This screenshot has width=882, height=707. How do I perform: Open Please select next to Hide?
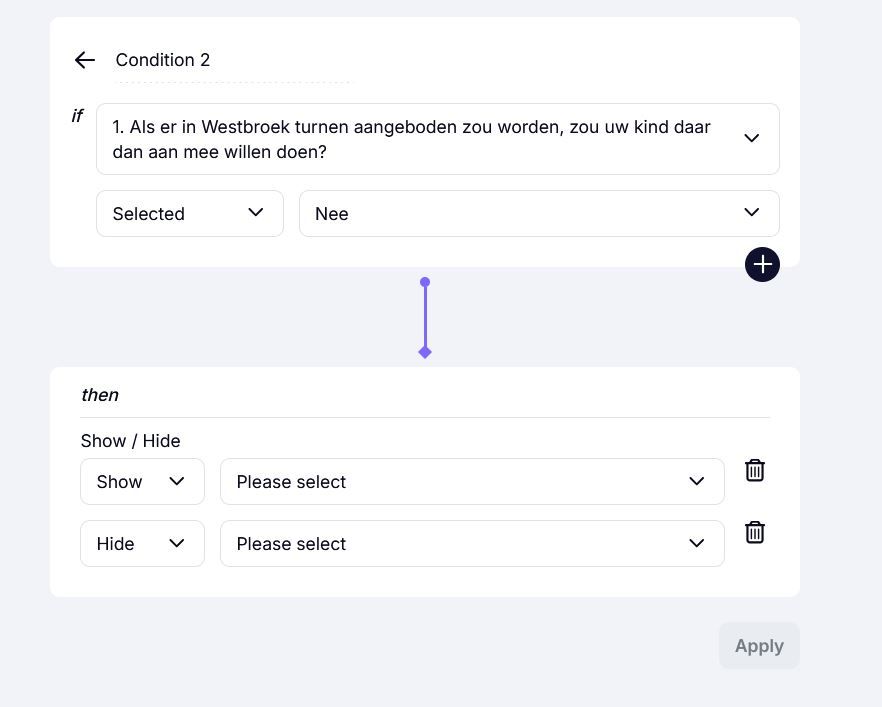tap(472, 543)
